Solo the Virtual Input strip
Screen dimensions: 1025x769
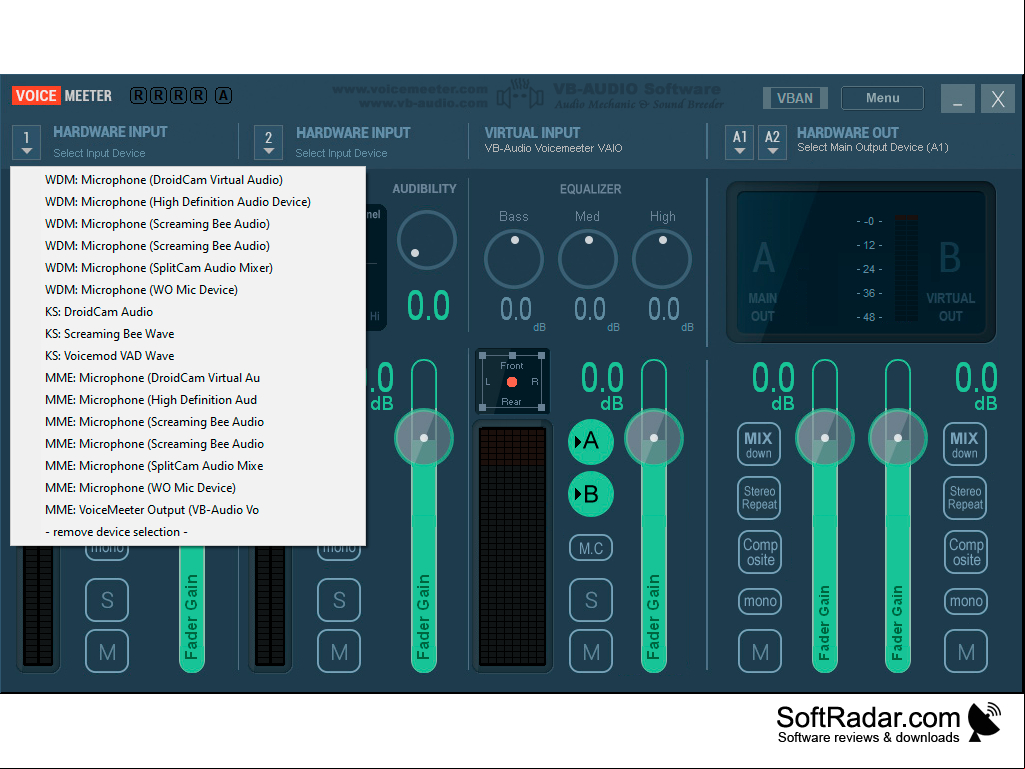591,600
